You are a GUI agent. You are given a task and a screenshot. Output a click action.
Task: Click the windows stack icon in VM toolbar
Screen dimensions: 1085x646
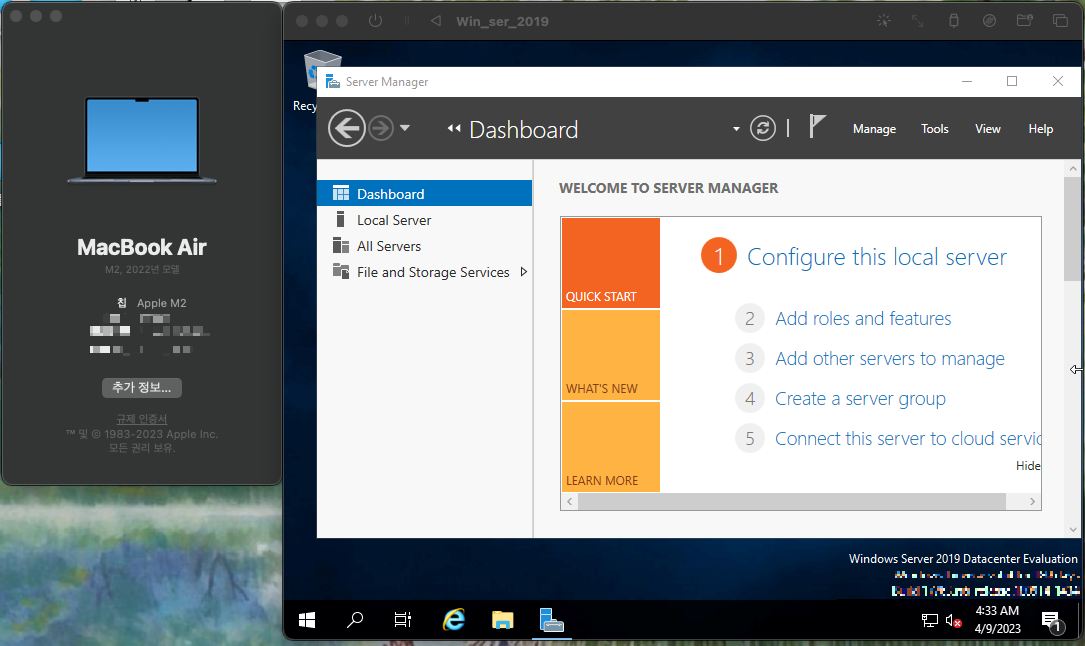[1060, 21]
